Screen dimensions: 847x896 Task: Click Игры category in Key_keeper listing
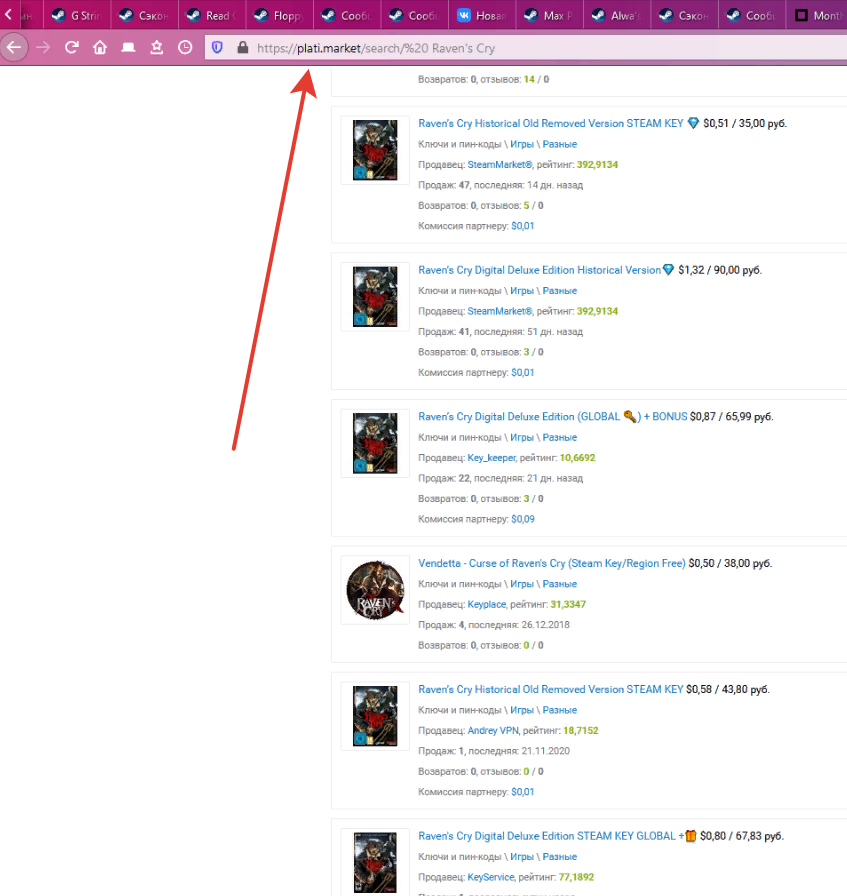point(522,437)
